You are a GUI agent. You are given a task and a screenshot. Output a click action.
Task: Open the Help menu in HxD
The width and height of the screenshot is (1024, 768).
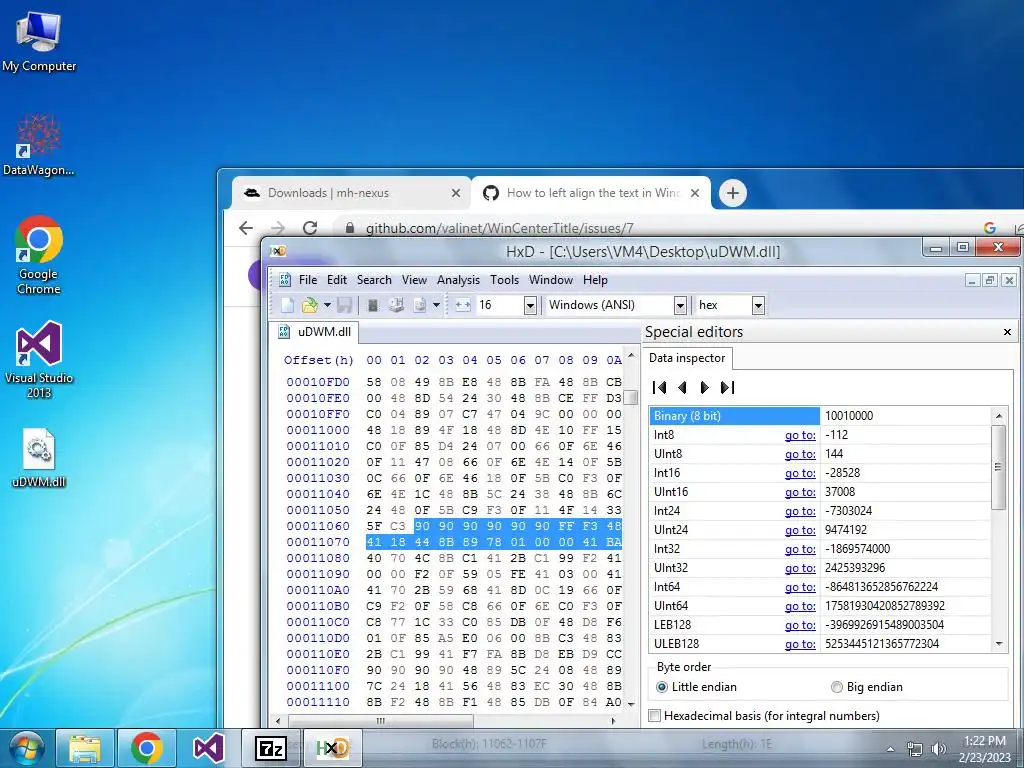click(595, 280)
